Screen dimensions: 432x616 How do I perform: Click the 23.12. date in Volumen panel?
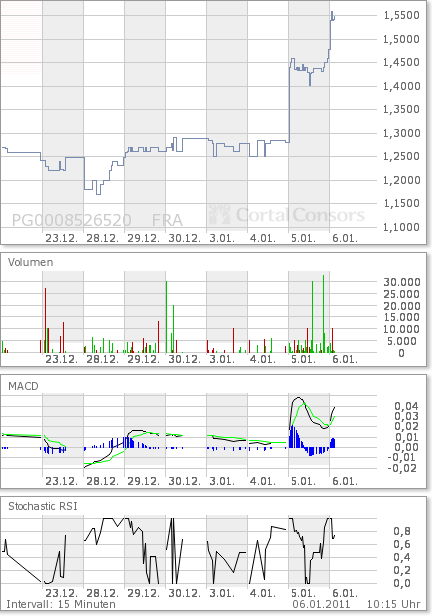click(x=61, y=359)
